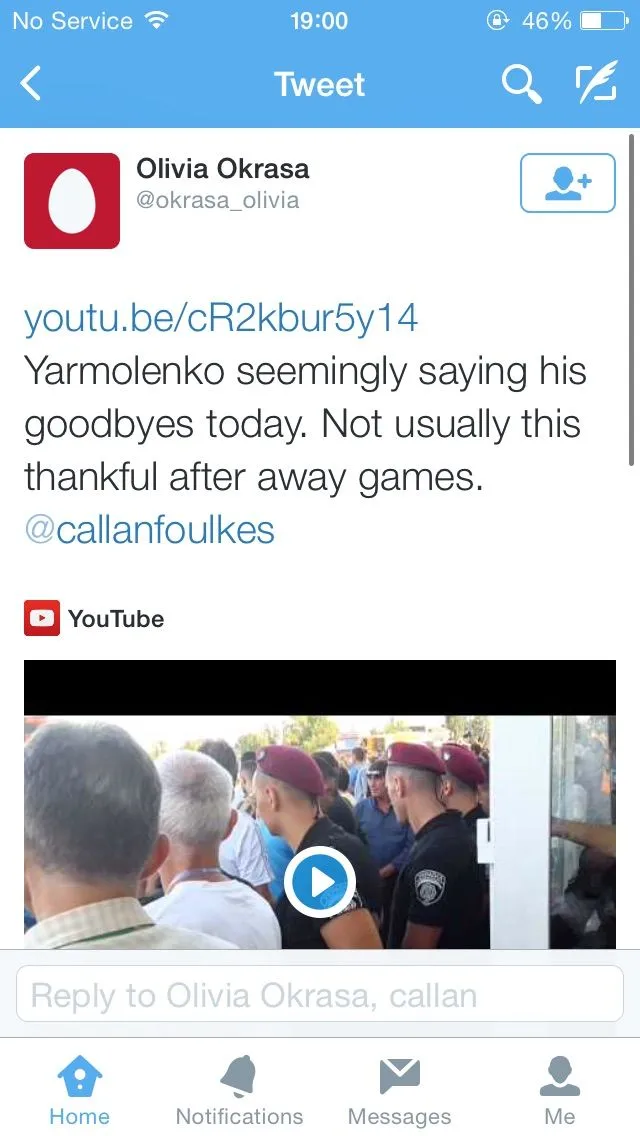The height and width of the screenshot is (1136, 640).
Task: Open the @callanfoulkes mention
Action: click(x=149, y=530)
